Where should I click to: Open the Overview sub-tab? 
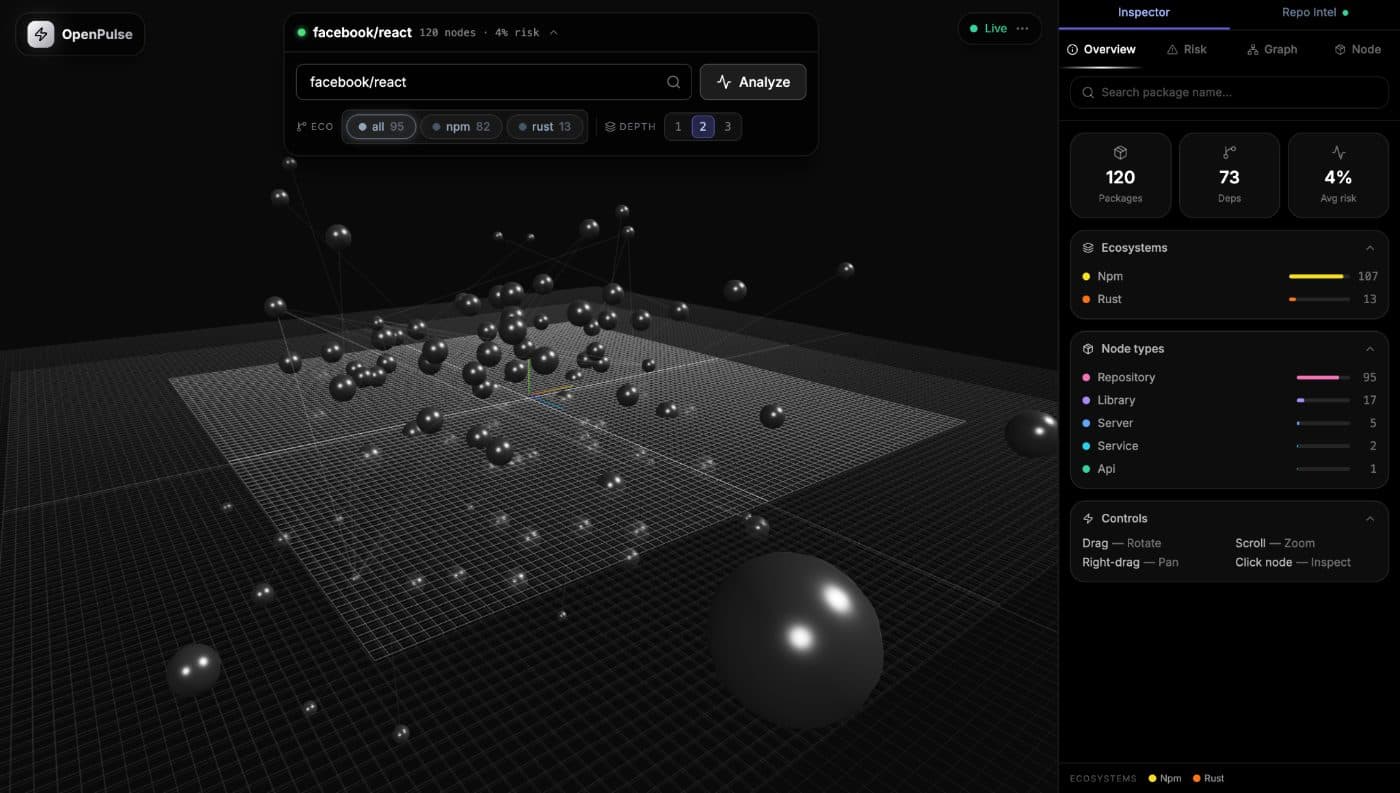click(x=1101, y=50)
